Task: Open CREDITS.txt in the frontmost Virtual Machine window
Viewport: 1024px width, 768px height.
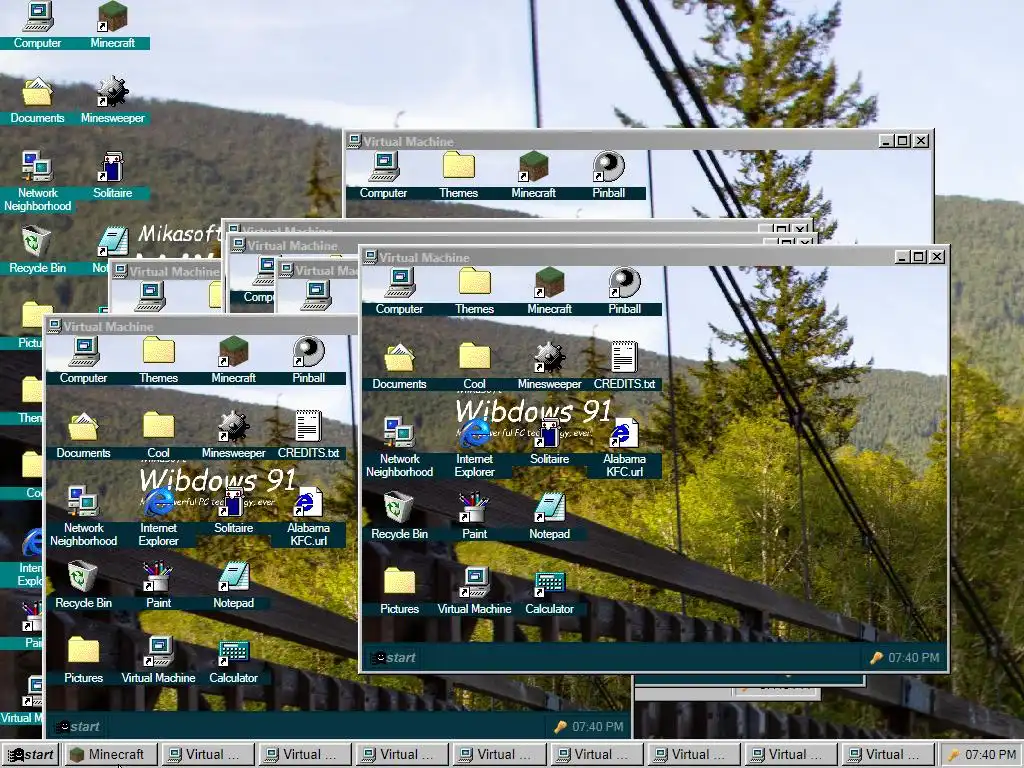Action: [624, 367]
